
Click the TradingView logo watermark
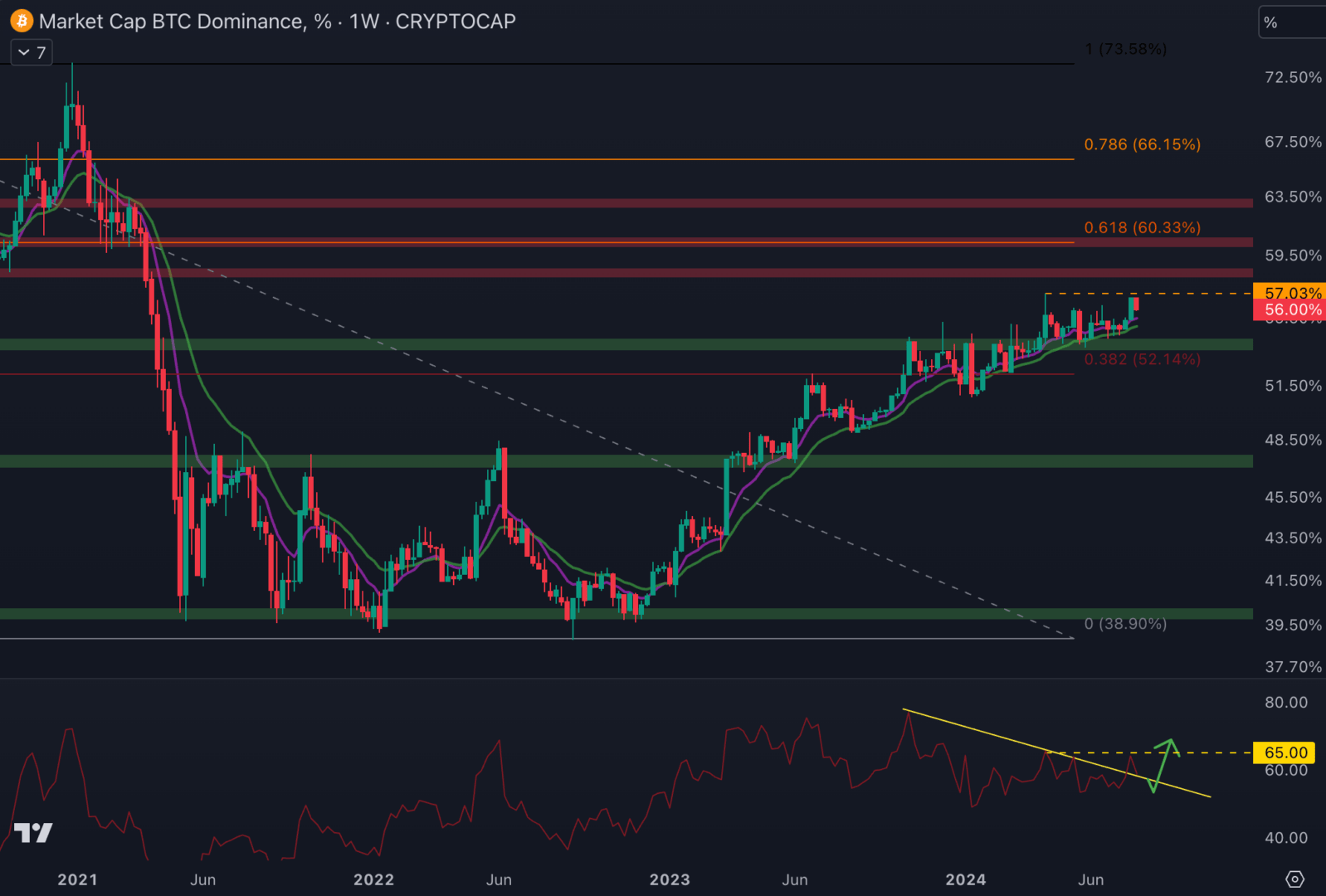point(33,832)
